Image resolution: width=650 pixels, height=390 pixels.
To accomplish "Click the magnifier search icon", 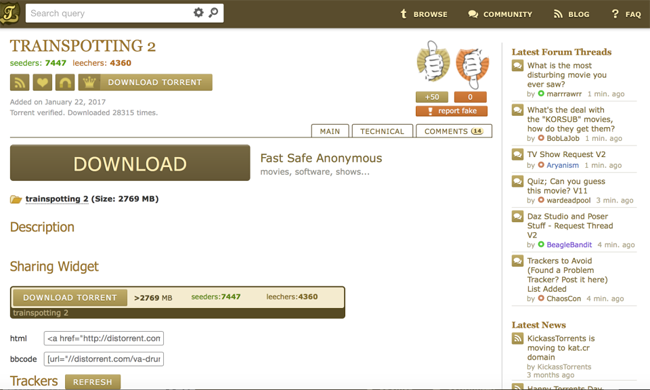I will [x=213, y=13].
